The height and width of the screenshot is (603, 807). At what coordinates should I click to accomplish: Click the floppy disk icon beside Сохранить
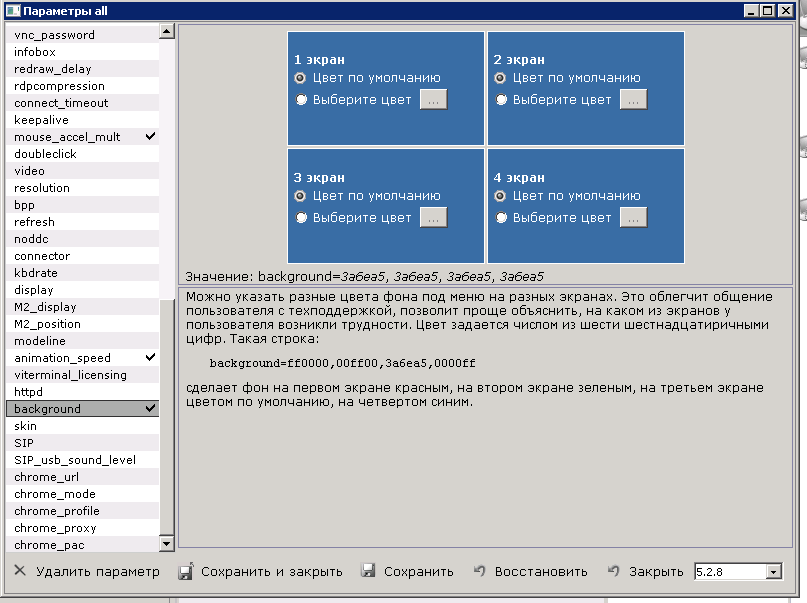[368, 571]
